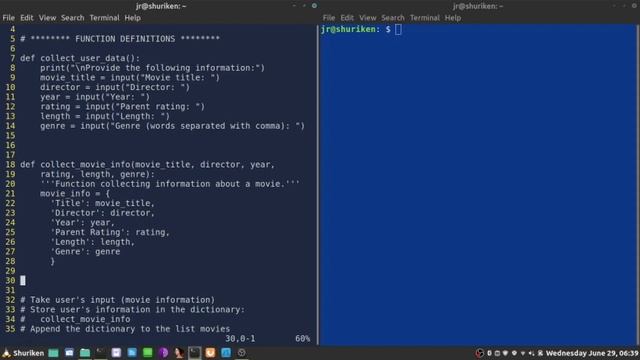This screenshot has width=640, height=360.
Task: Click vim cursor block on line 30
Action: pyautogui.click(x=23, y=281)
